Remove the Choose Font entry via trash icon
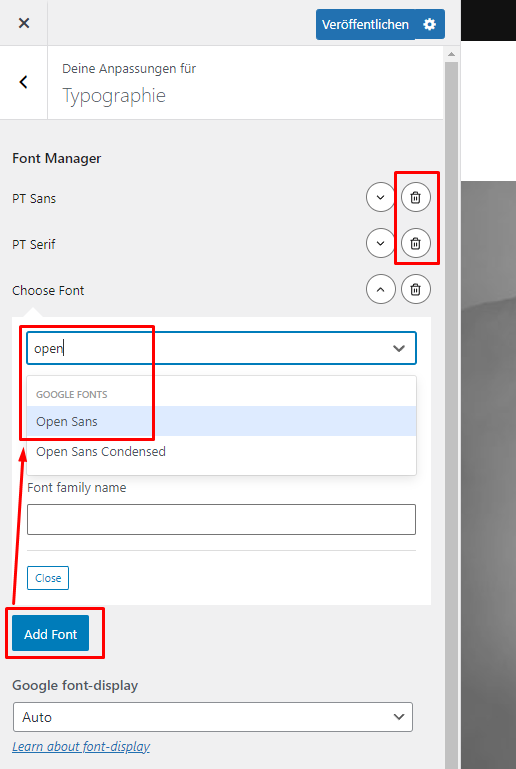 coord(415,289)
